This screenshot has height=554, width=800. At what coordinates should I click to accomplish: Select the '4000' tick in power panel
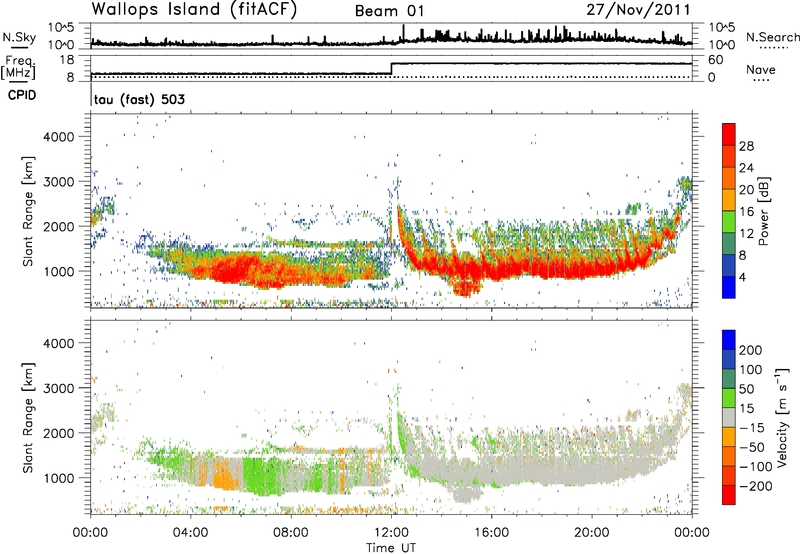[58, 137]
